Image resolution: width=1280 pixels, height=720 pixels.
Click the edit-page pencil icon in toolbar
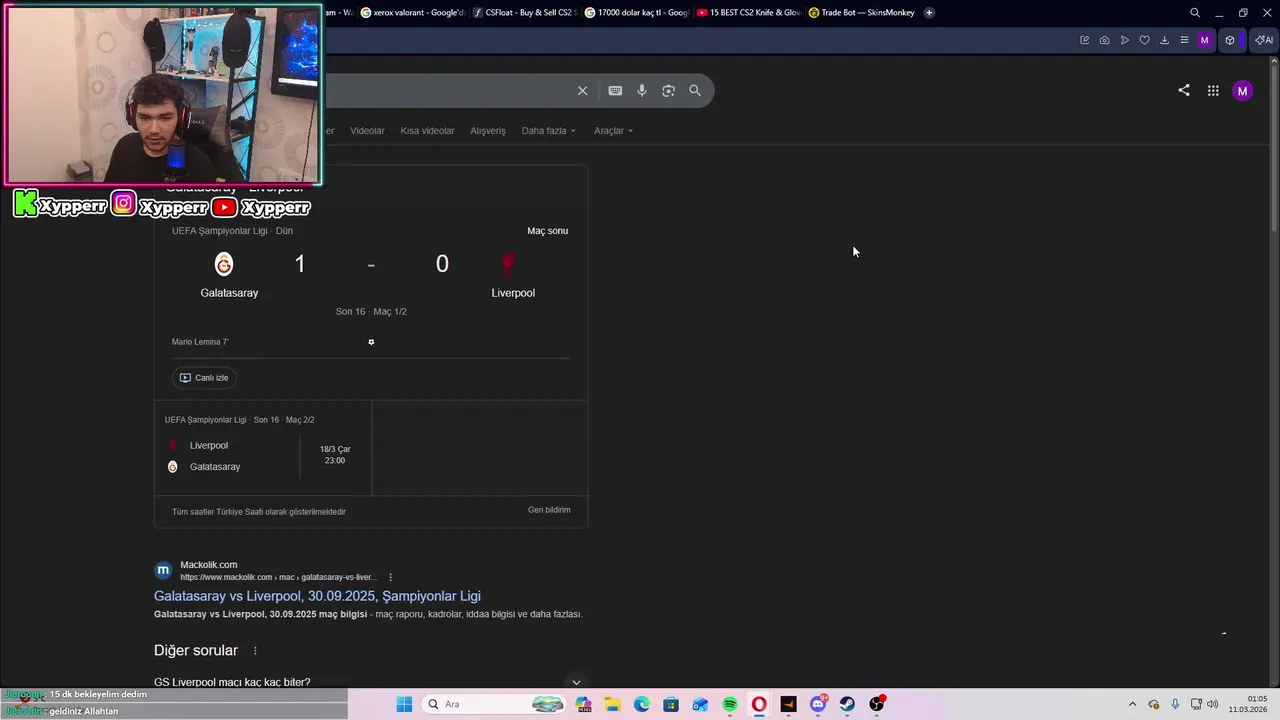[1084, 40]
